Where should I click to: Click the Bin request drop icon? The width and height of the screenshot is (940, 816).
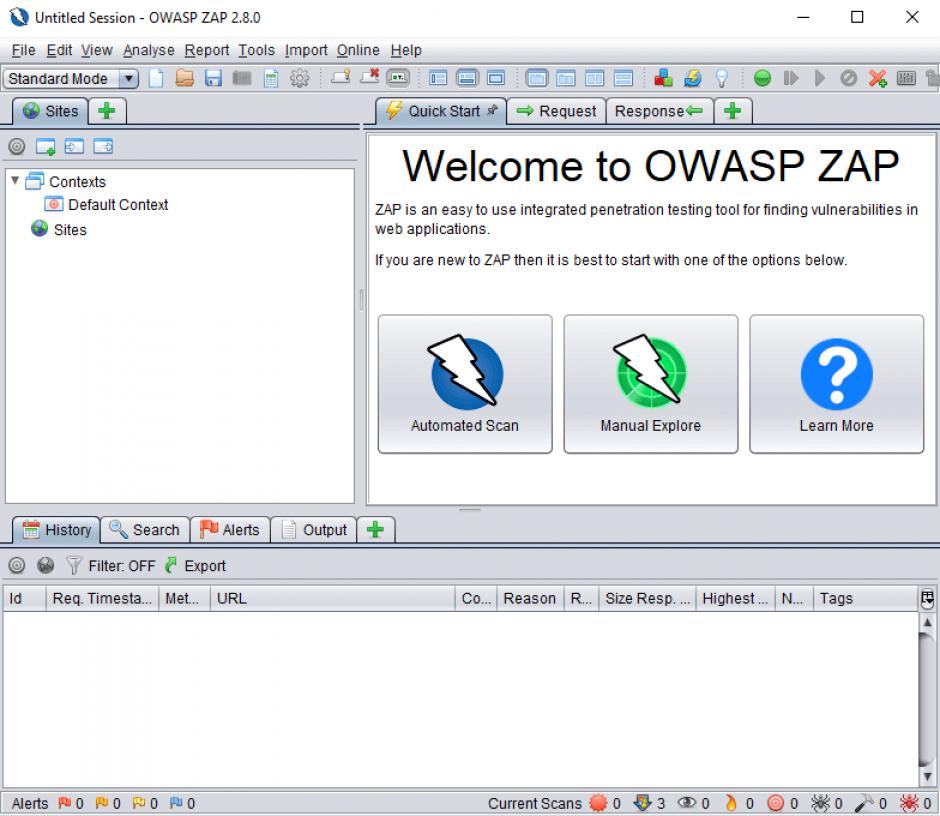click(x=848, y=79)
